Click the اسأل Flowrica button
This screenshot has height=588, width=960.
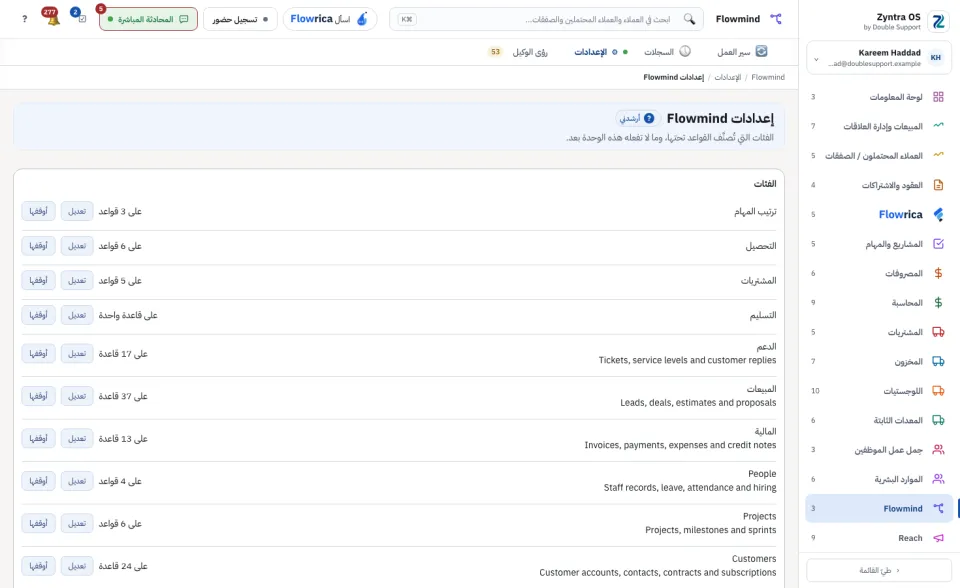click(x=330, y=19)
